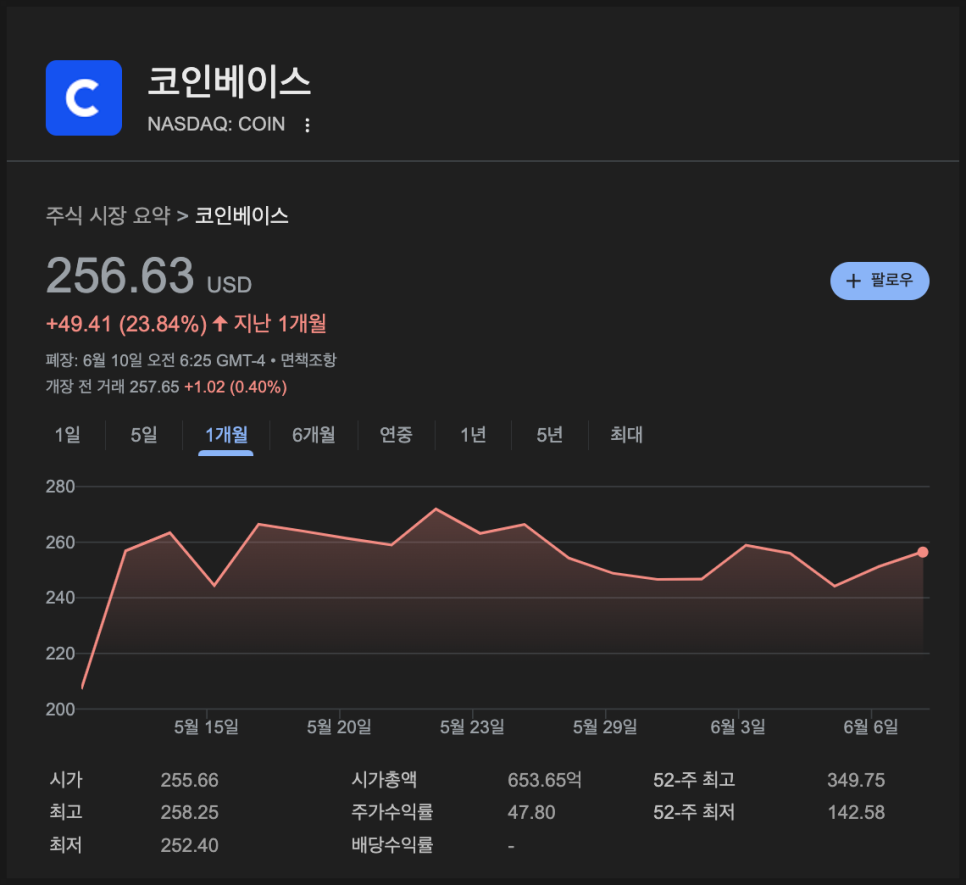Click the 5월 29일 axis date label
Screen dimensions: 966x885
[x=605, y=727]
